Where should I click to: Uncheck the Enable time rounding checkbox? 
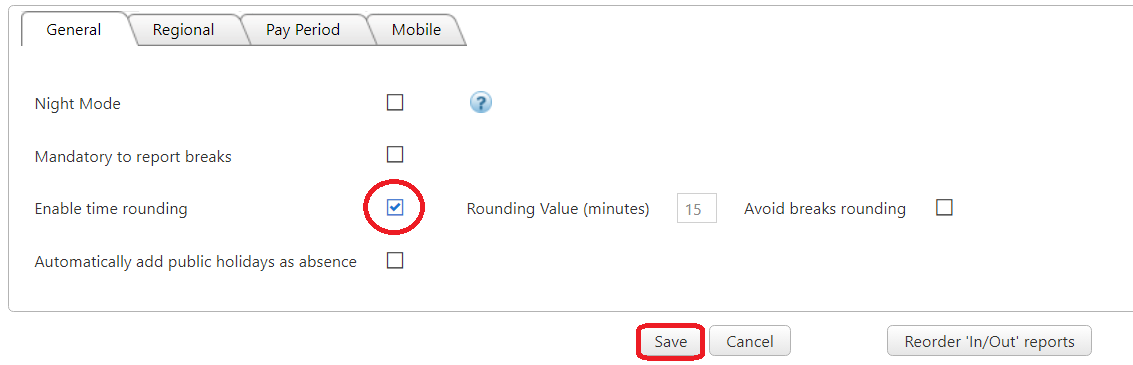point(395,208)
